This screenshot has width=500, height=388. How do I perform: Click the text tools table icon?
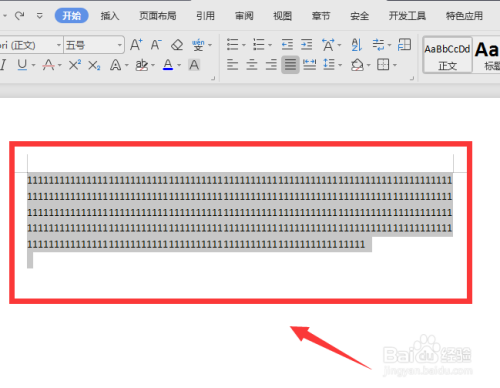point(404,44)
